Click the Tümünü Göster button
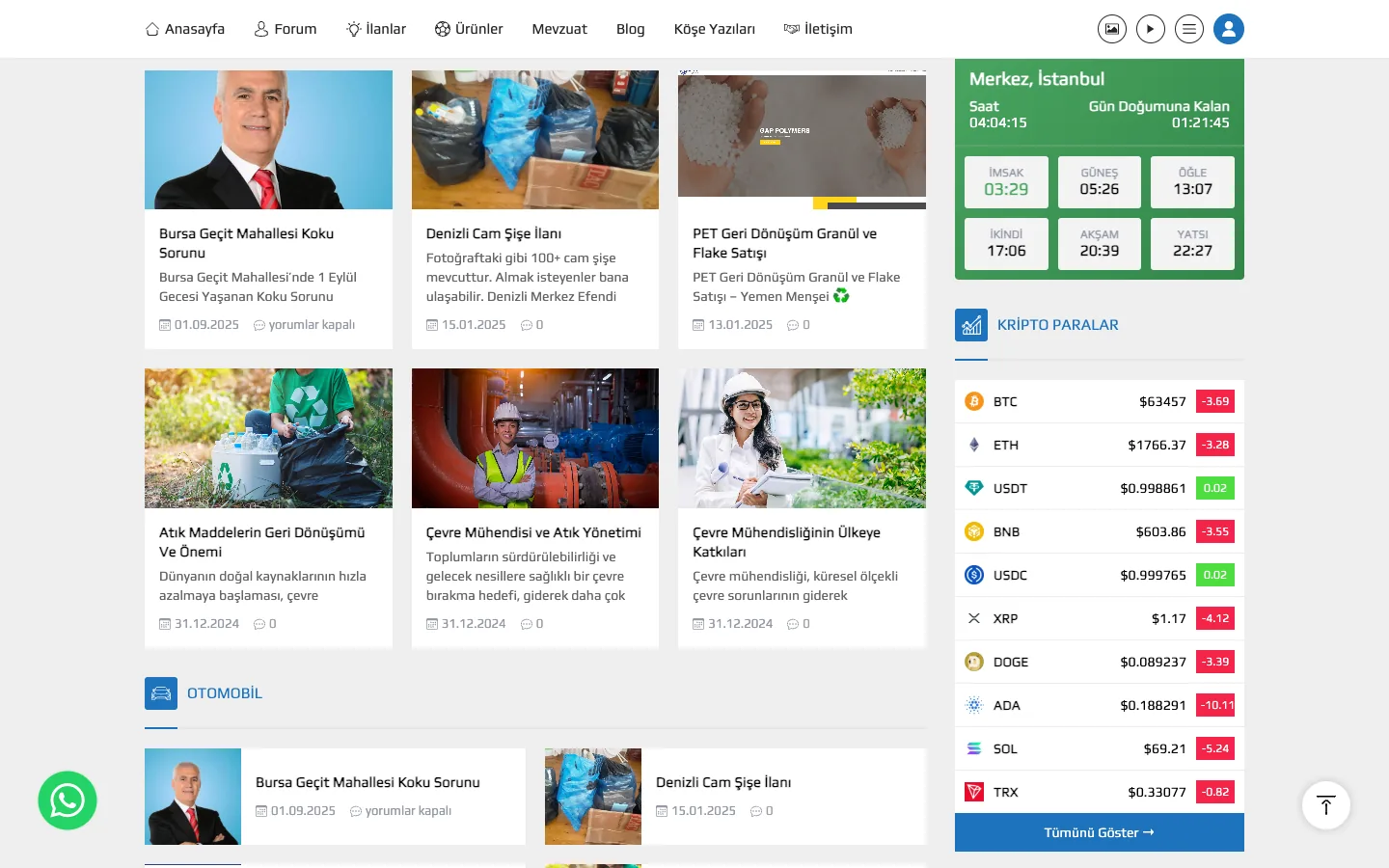Screen dimensions: 1389x868 click(1100, 832)
